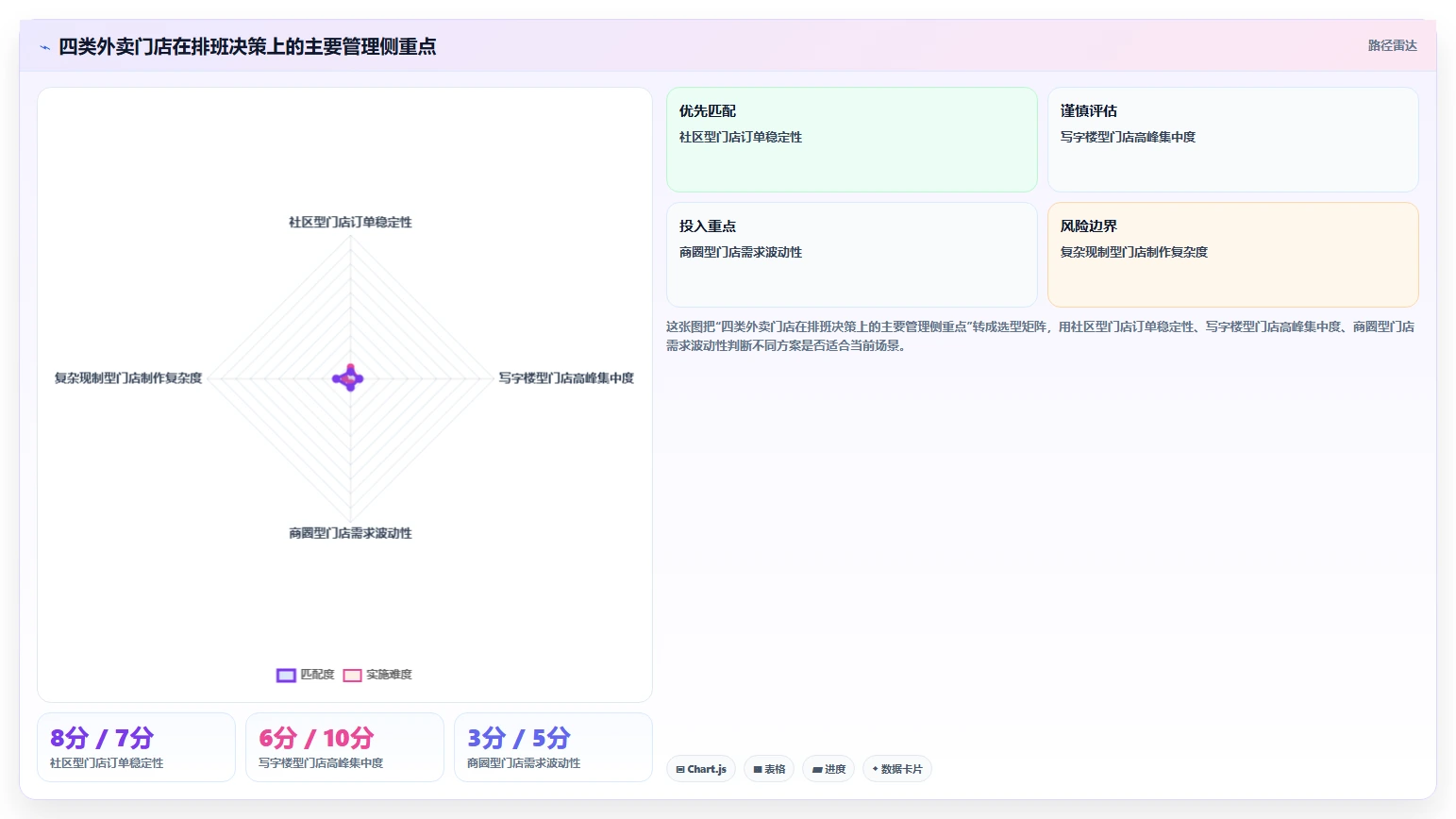Click the 3分 / 5分 score card
Image resolution: width=1456 pixels, height=819 pixels.
coord(553,747)
